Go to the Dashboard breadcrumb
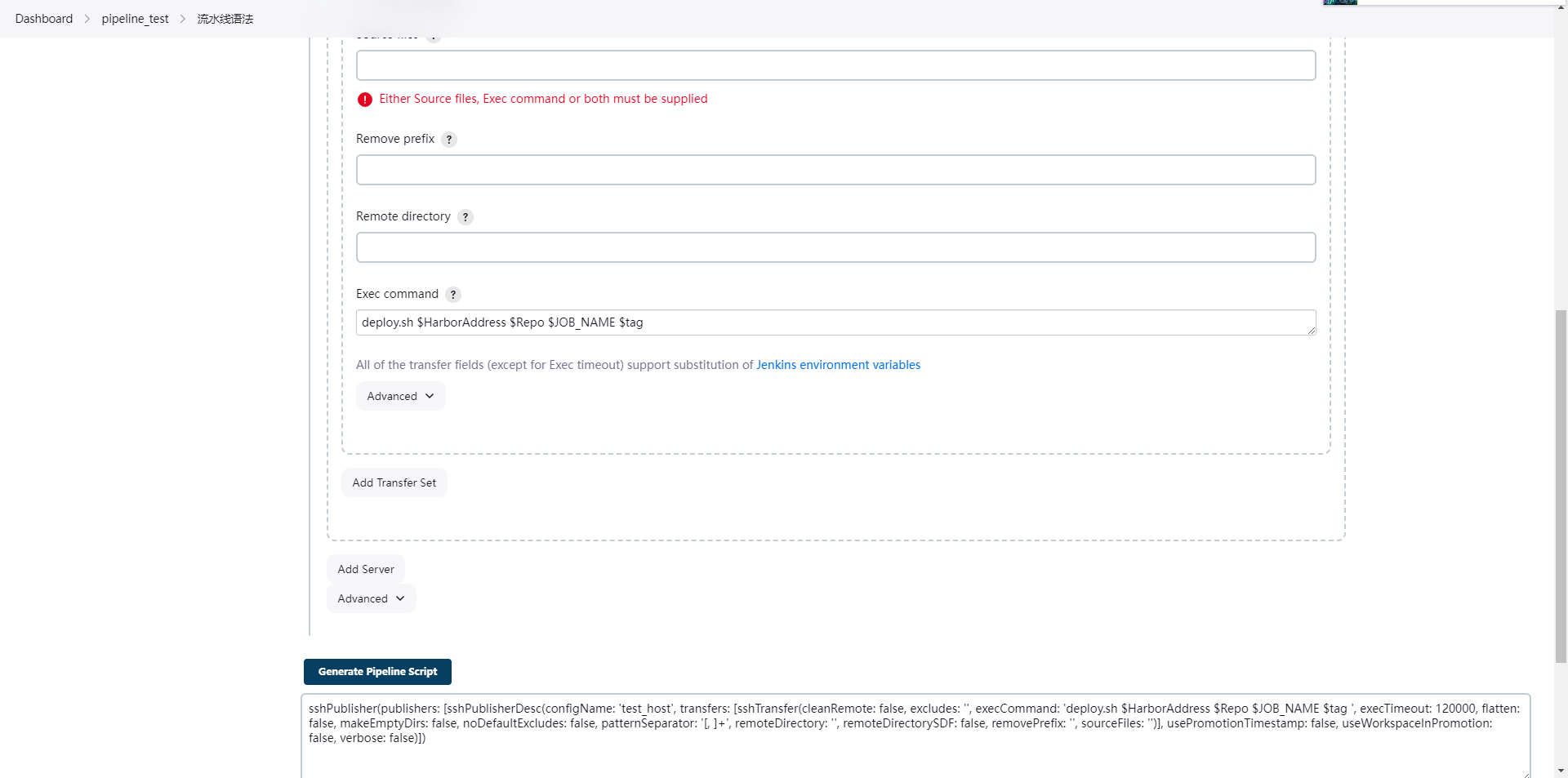Viewport: 1568px width, 778px height. pyautogui.click(x=44, y=19)
